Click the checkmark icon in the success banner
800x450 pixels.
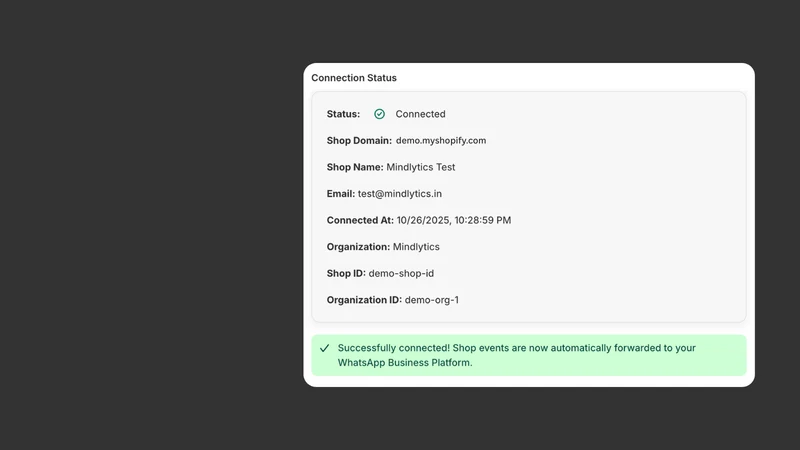(x=324, y=348)
